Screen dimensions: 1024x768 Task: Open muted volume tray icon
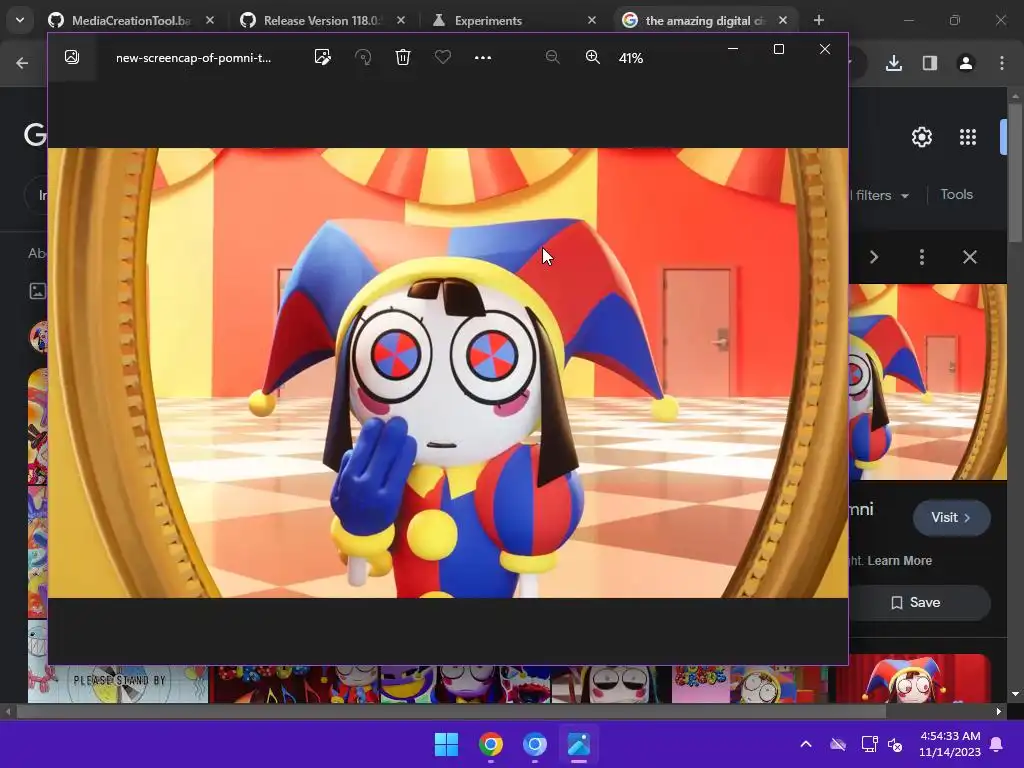pos(895,744)
